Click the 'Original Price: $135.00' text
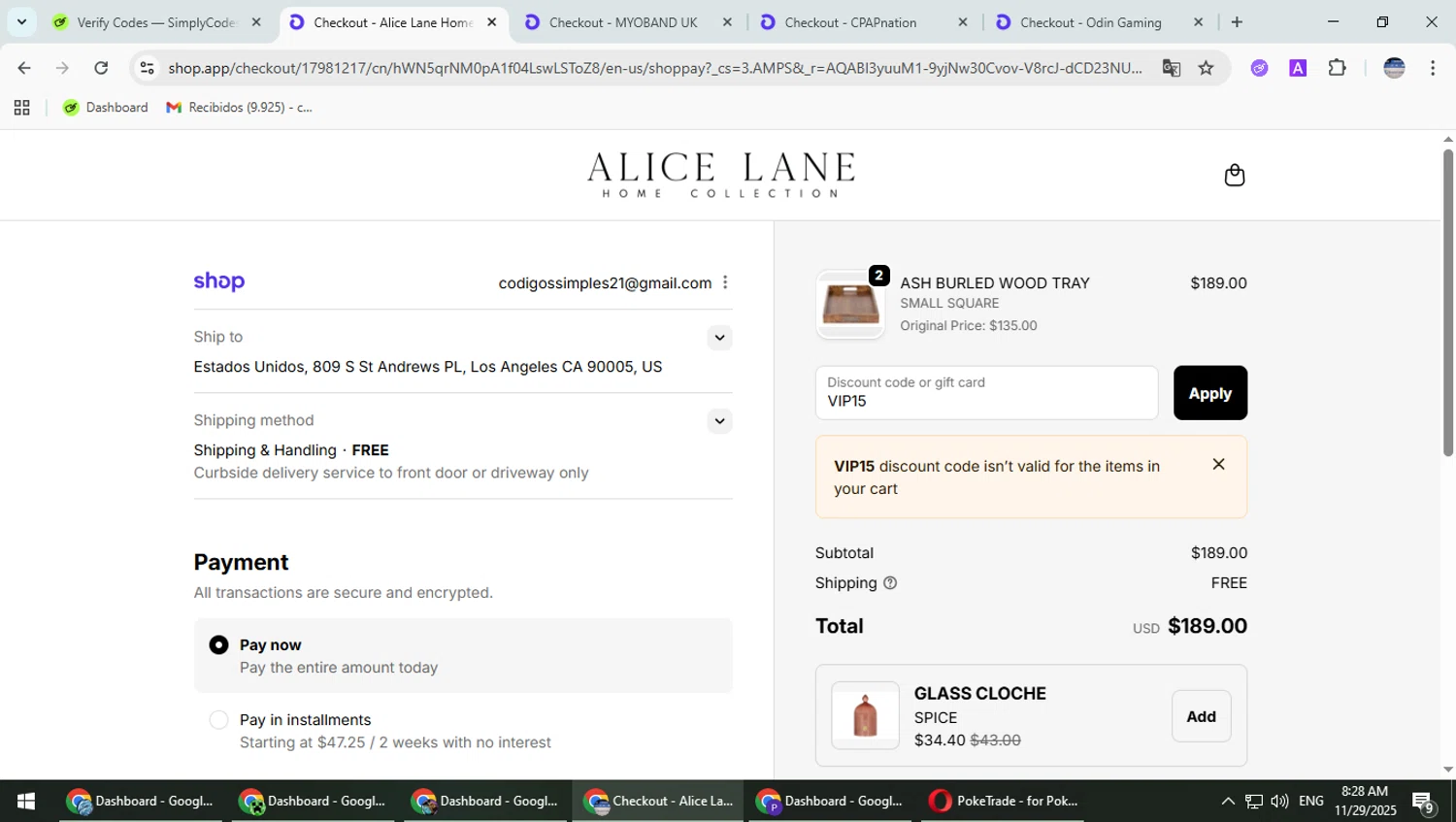 969,326
